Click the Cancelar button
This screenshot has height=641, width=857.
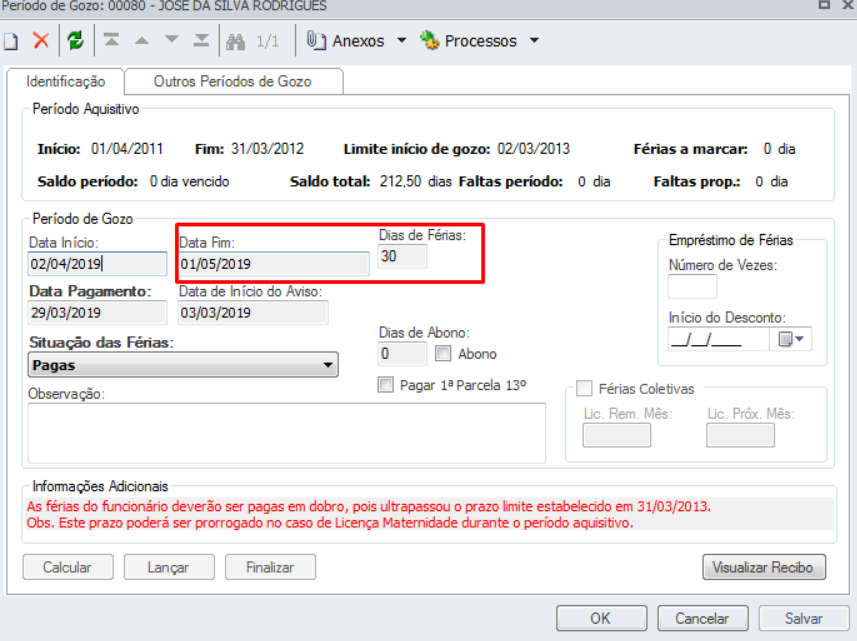[x=702, y=618]
